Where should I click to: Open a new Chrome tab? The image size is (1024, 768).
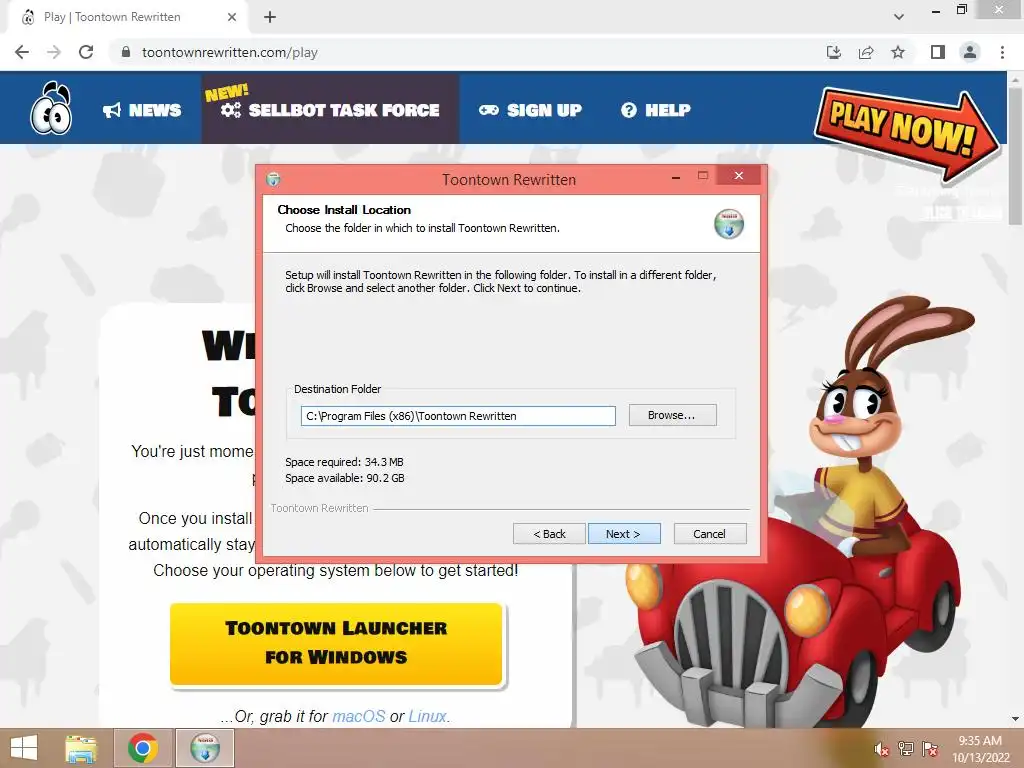pyautogui.click(x=270, y=17)
